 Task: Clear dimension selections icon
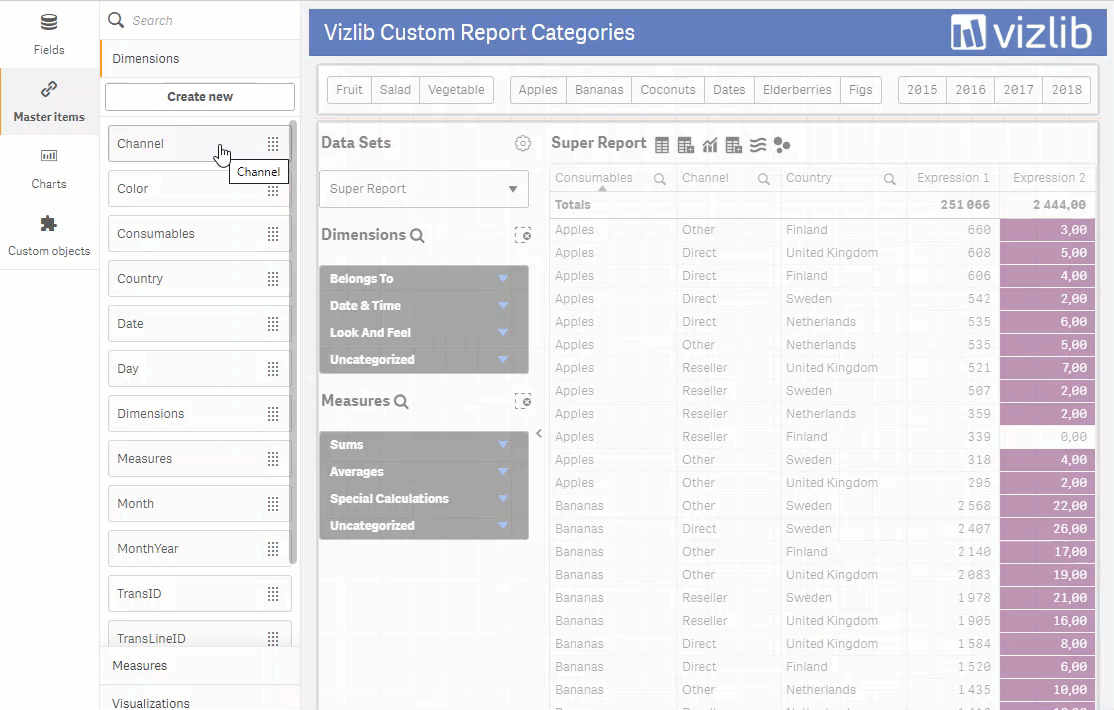[523, 235]
